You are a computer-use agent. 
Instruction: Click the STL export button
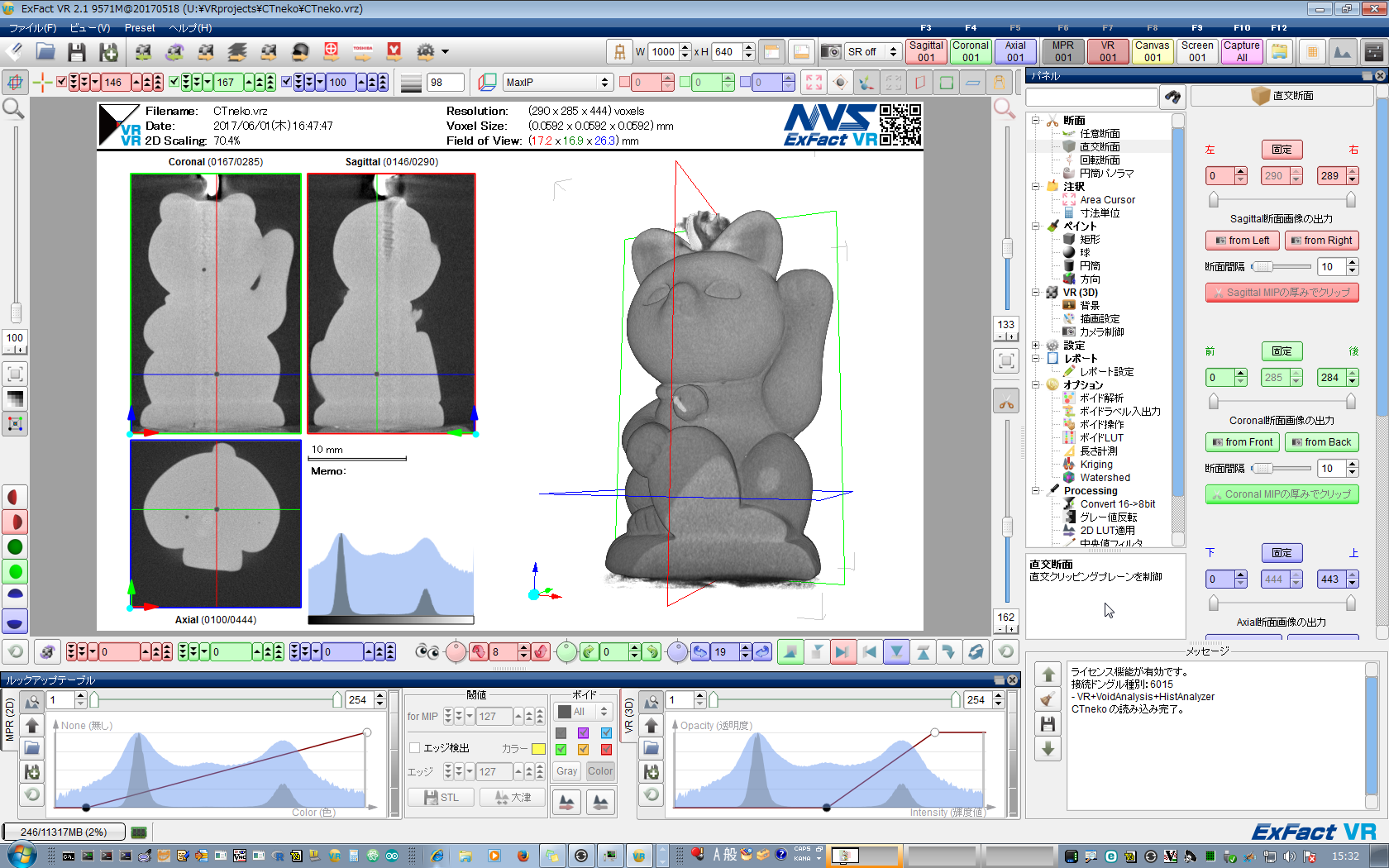(442, 798)
